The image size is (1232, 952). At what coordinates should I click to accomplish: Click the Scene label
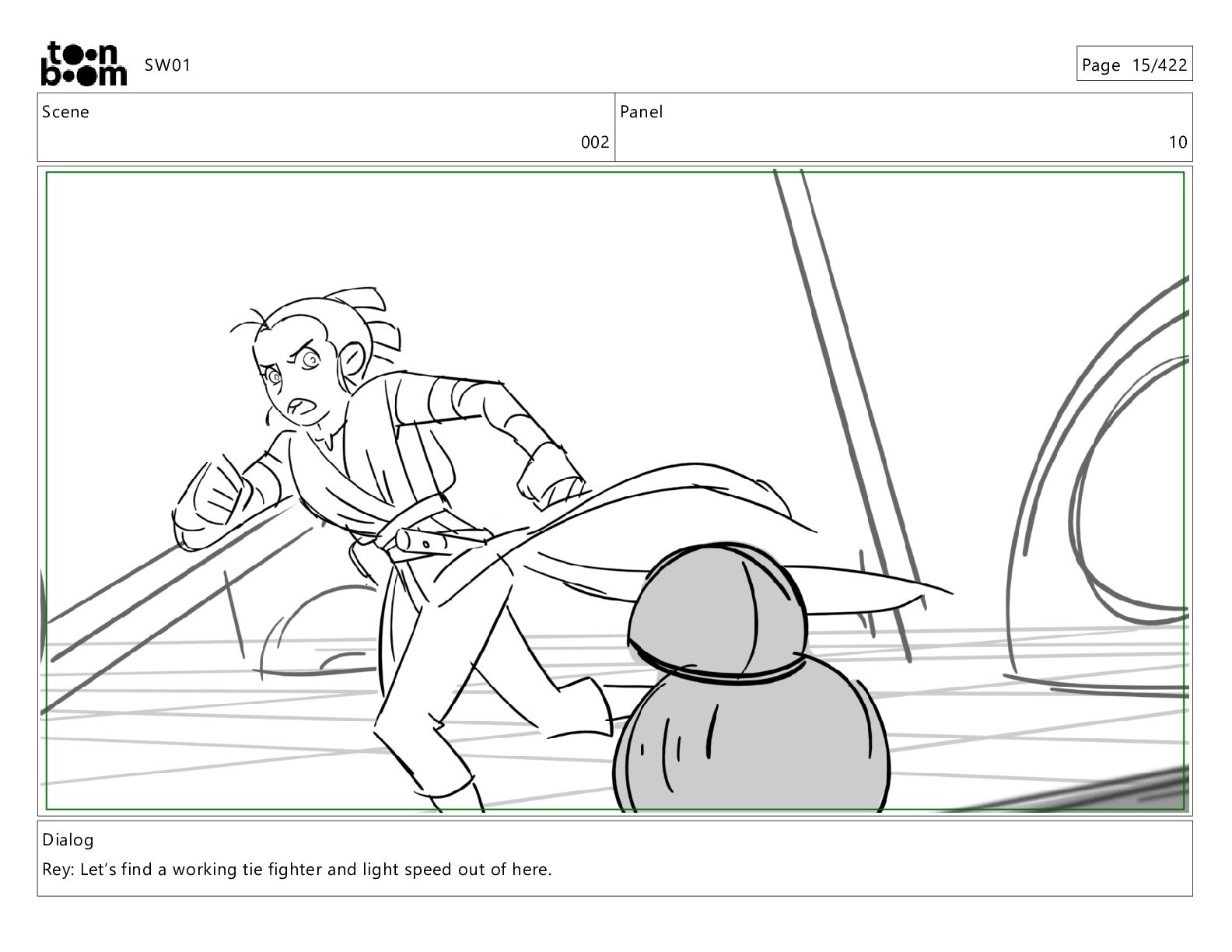click(65, 112)
